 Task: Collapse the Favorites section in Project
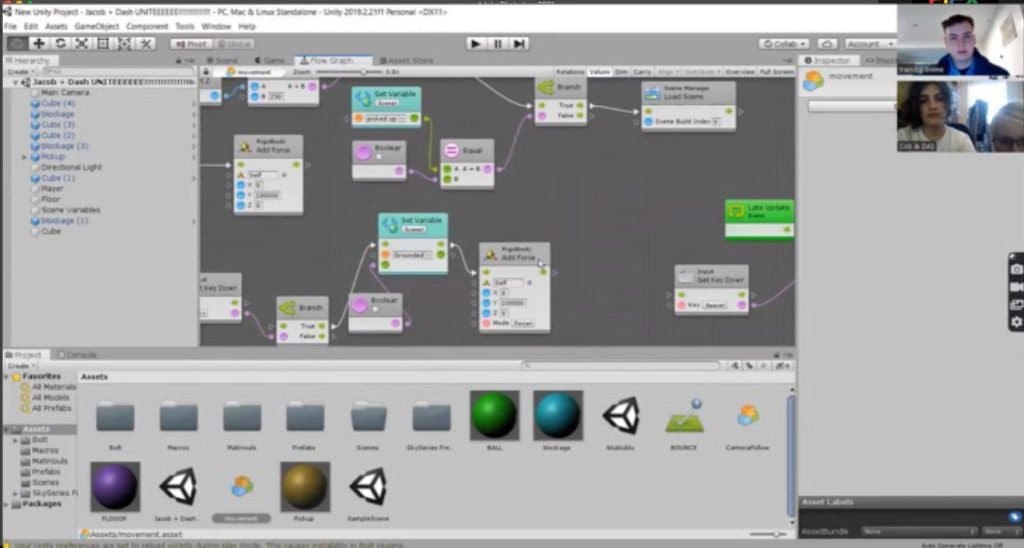click(7, 377)
